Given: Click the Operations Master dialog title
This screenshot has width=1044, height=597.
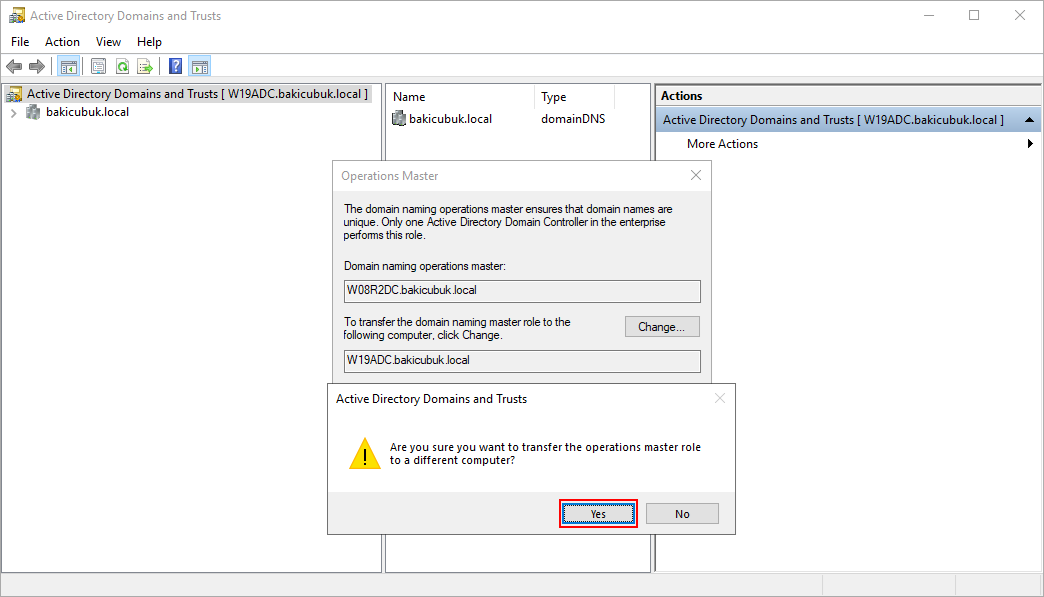Looking at the screenshot, I should [x=390, y=176].
